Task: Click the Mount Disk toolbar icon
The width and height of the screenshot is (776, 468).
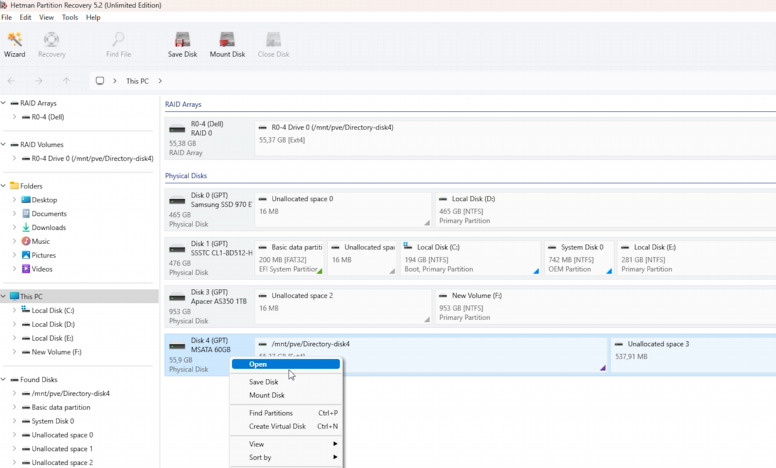Action: pos(227,45)
